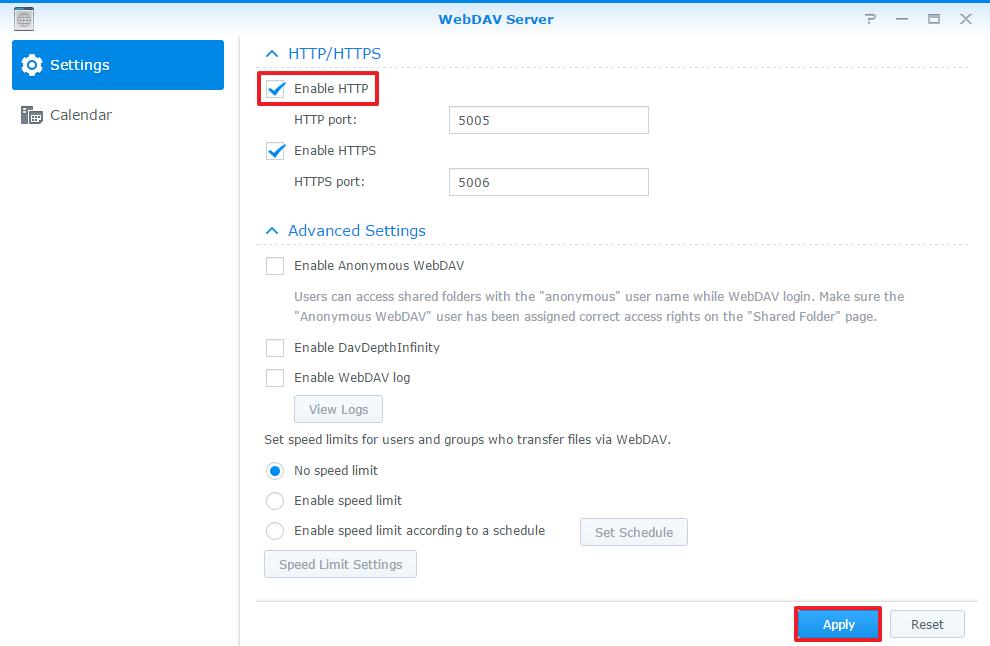Screen dimensions: 990x646
Task: Toggle the Enable HTTPS checkbox
Action: pyautogui.click(x=275, y=151)
